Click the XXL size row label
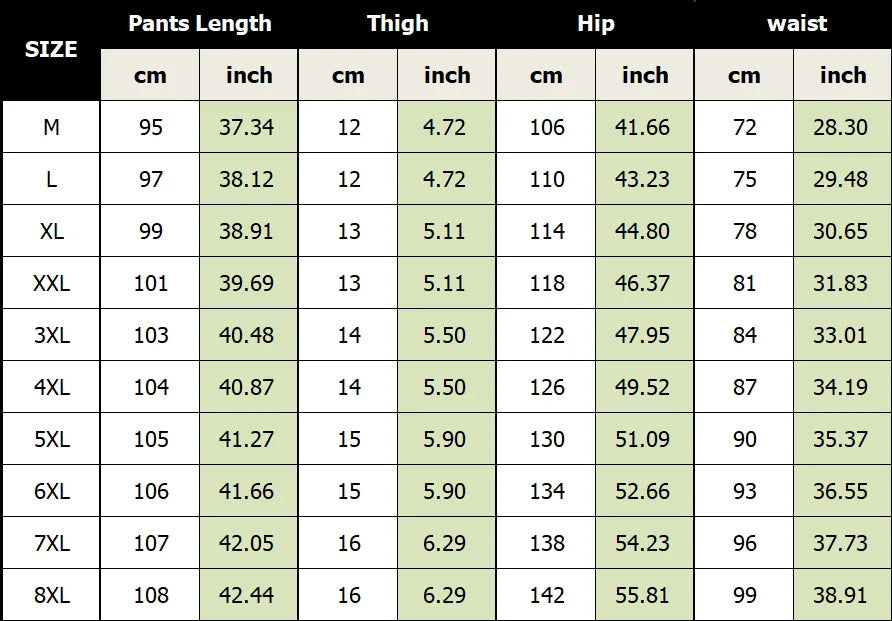Image resolution: width=892 pixels, height=621 pixels. (x=51, y=283)
